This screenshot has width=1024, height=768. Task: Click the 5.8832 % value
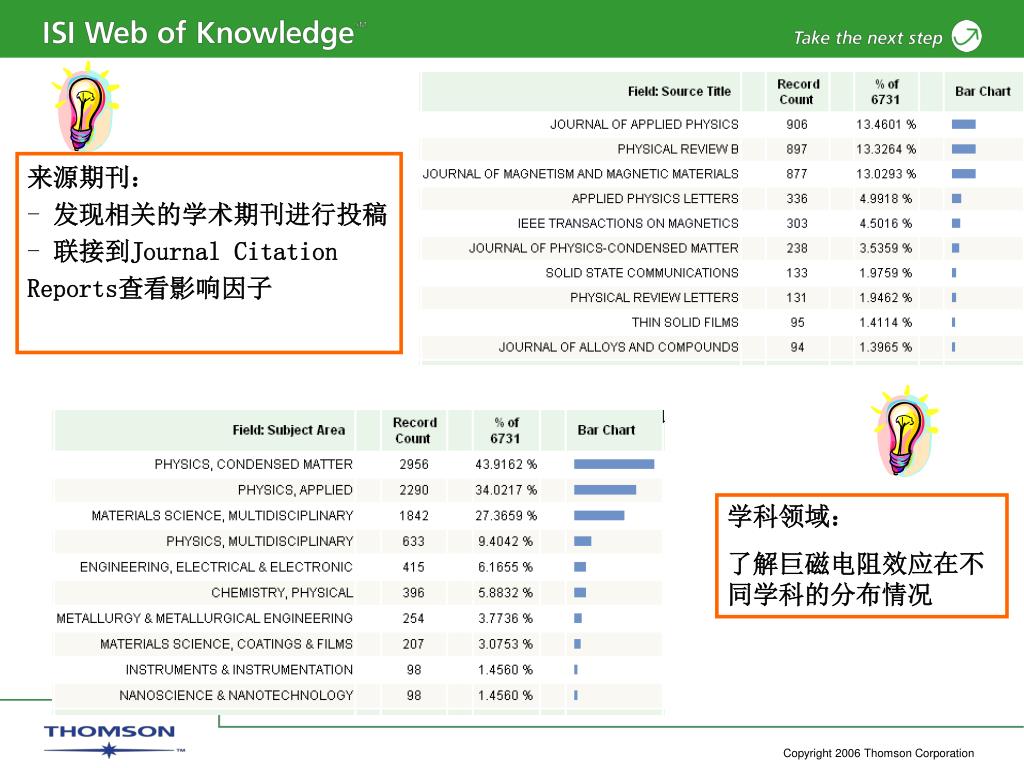pos(505,593)
